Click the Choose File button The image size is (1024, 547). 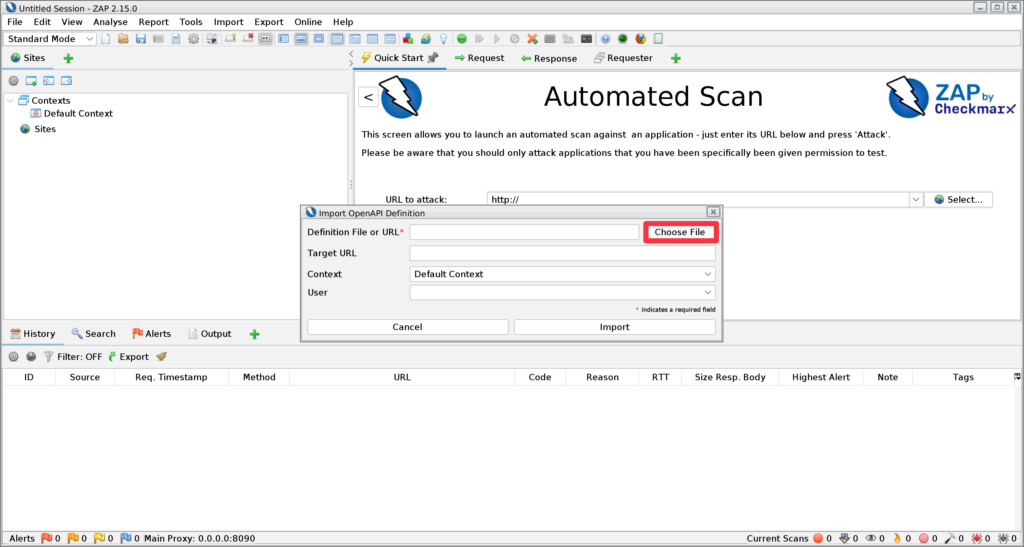[680, 232]
